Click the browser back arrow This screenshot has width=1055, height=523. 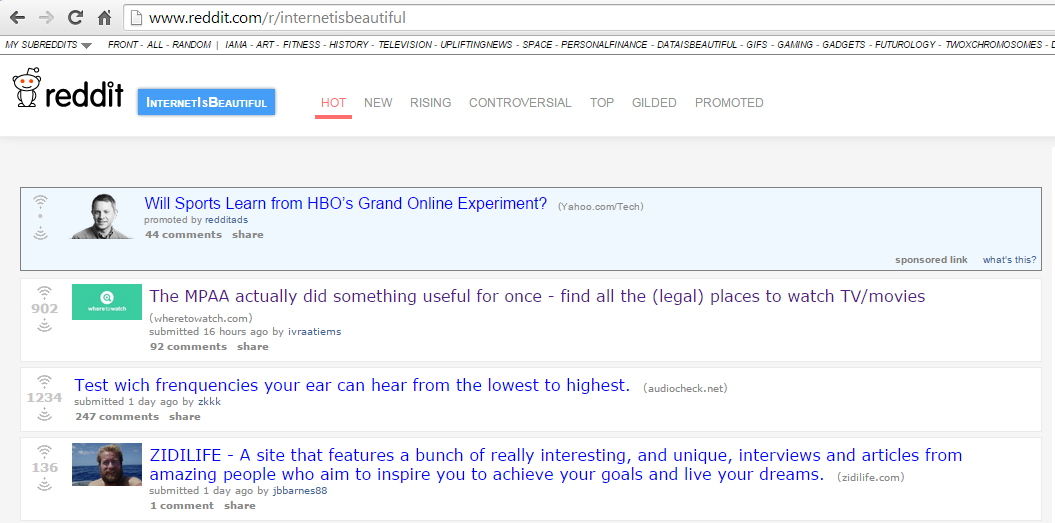(17, 18)
